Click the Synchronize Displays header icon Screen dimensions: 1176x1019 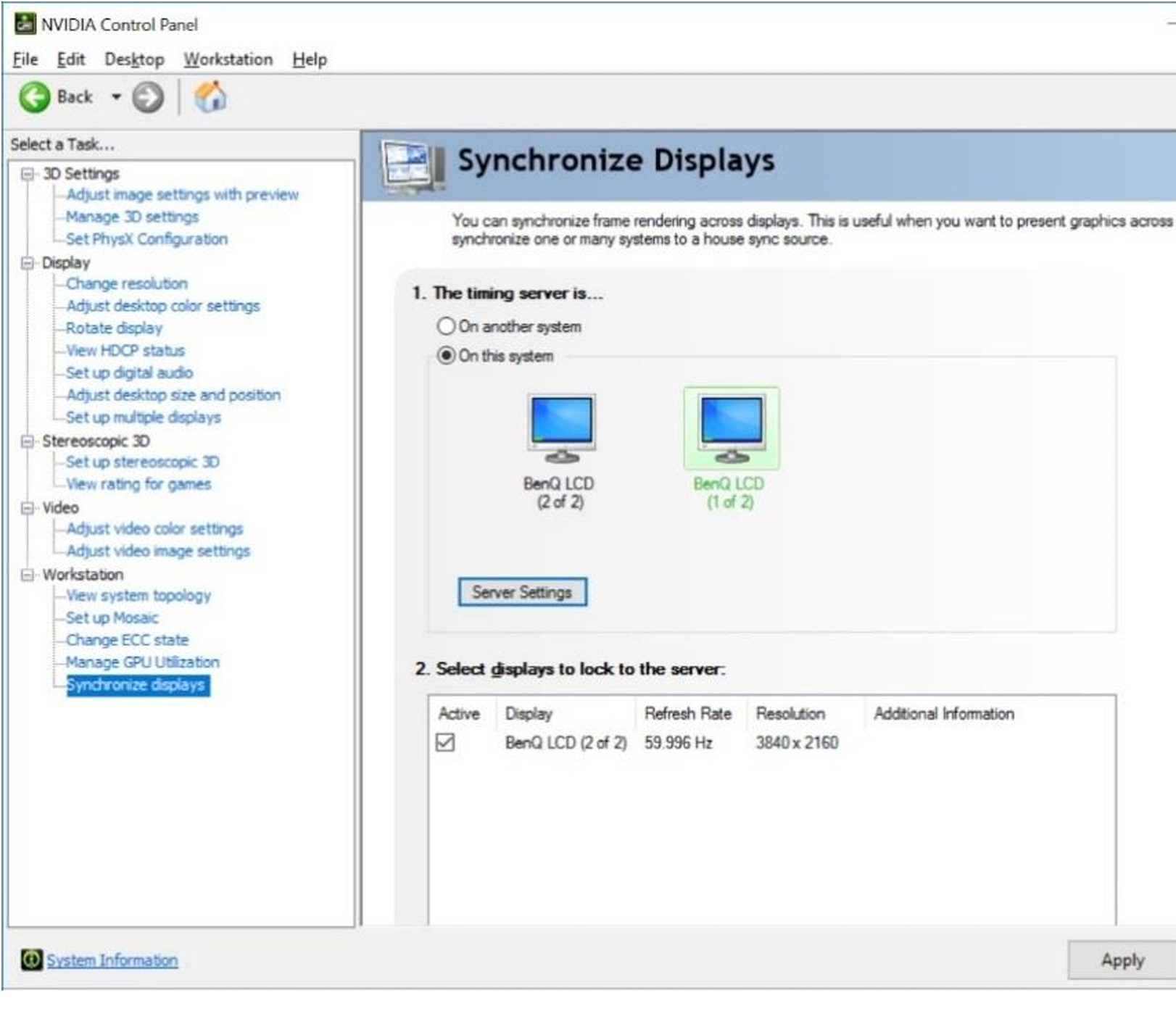(x=412, y=164)
